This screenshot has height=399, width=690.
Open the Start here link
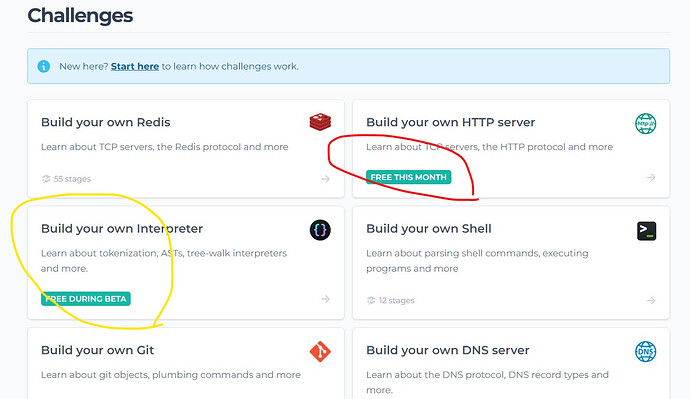[135, 66]
